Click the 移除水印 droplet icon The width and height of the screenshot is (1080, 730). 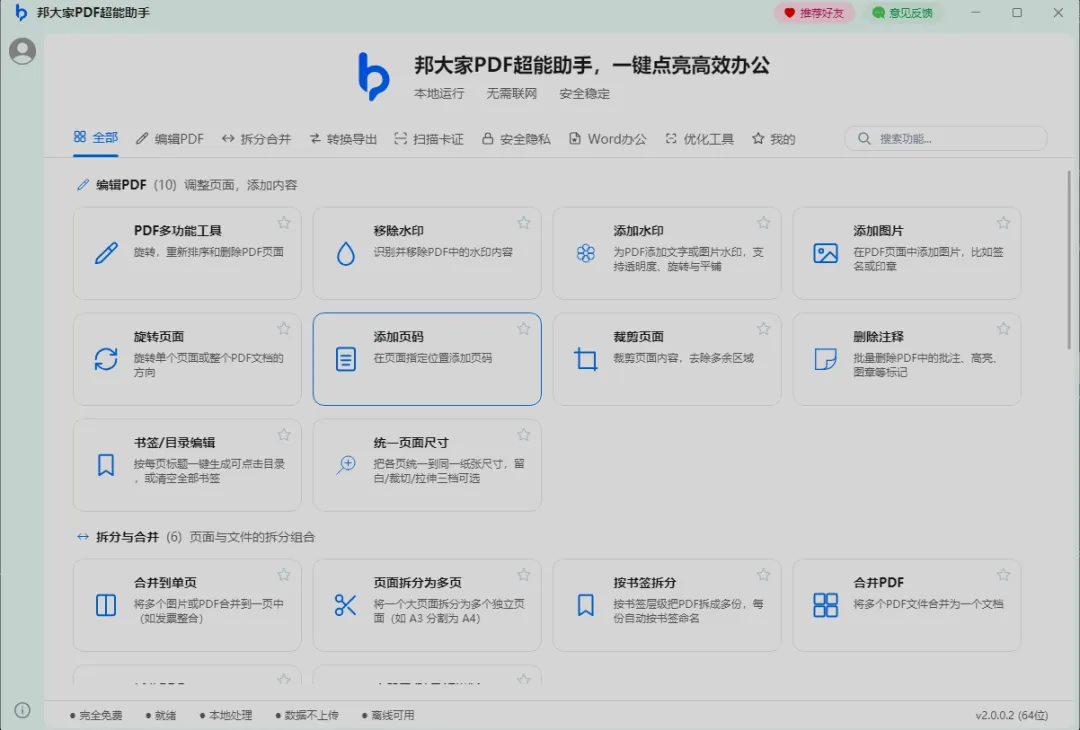(x=346, y=253)
